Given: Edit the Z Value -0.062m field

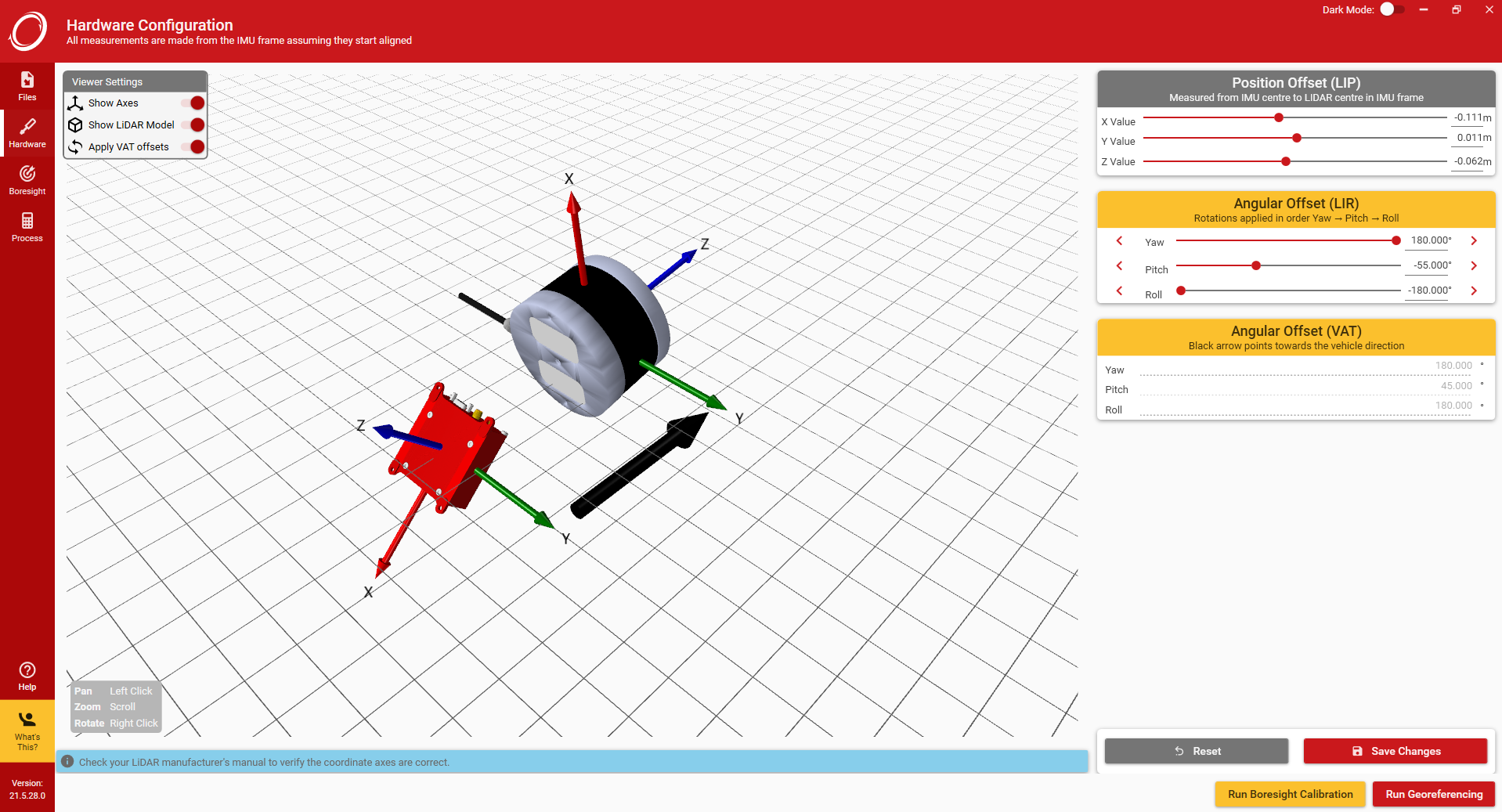Looking at the screenshot, I should [1472, 161].
